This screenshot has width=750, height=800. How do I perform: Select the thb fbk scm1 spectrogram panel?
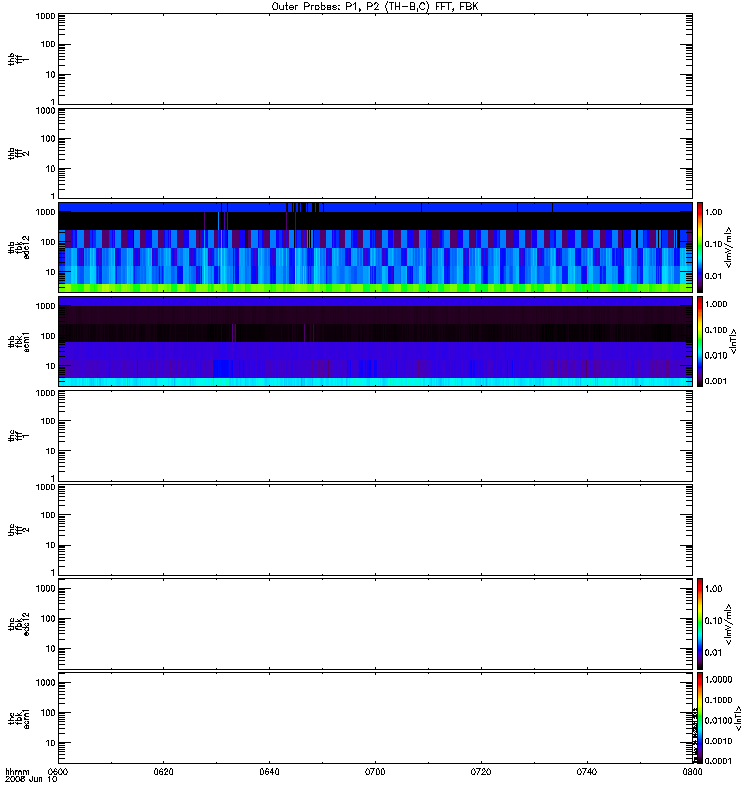375,341
